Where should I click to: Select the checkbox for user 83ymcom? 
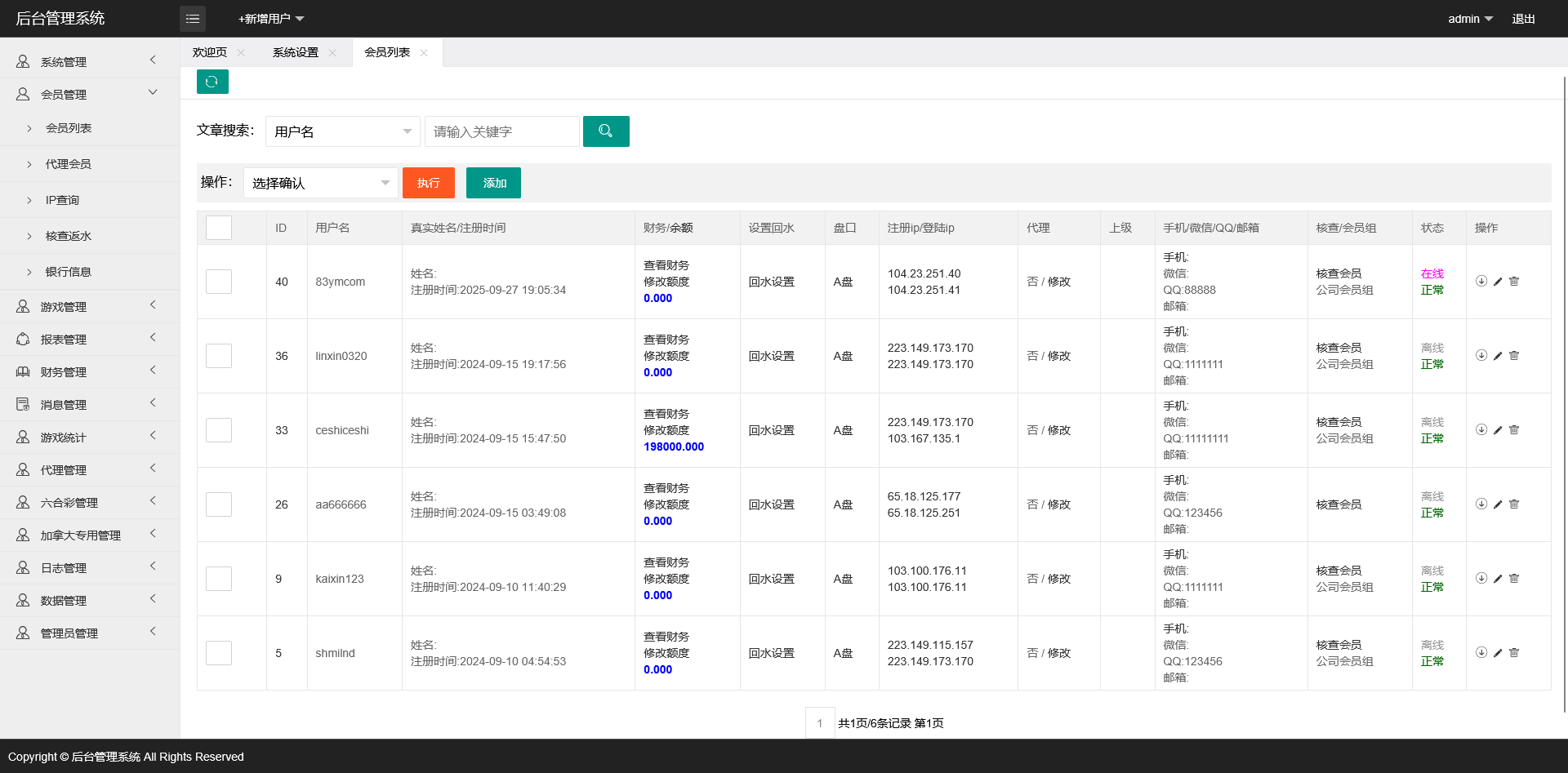(x=219, y=282)
